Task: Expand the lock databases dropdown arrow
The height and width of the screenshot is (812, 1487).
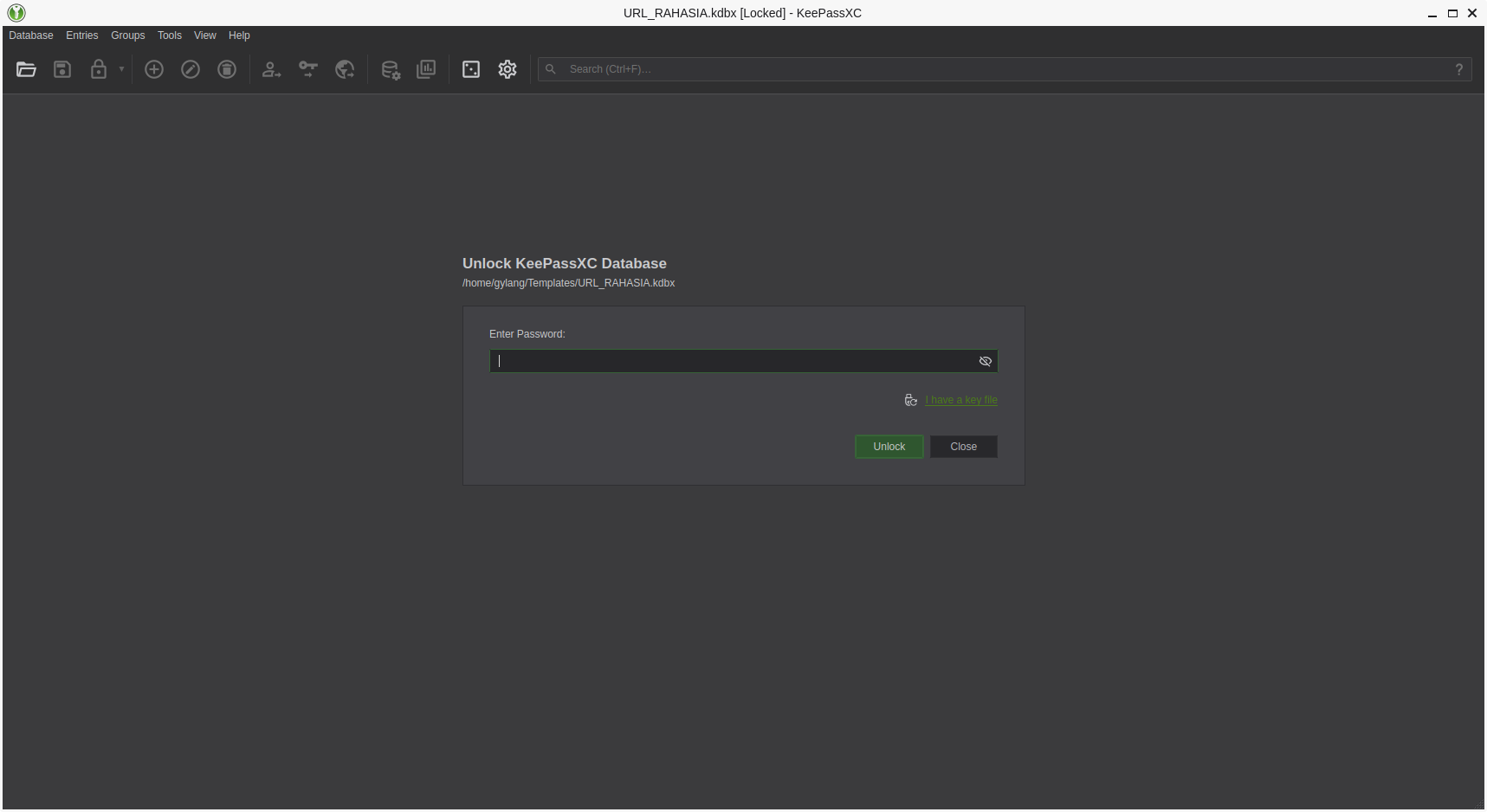Action: [120, 69]
